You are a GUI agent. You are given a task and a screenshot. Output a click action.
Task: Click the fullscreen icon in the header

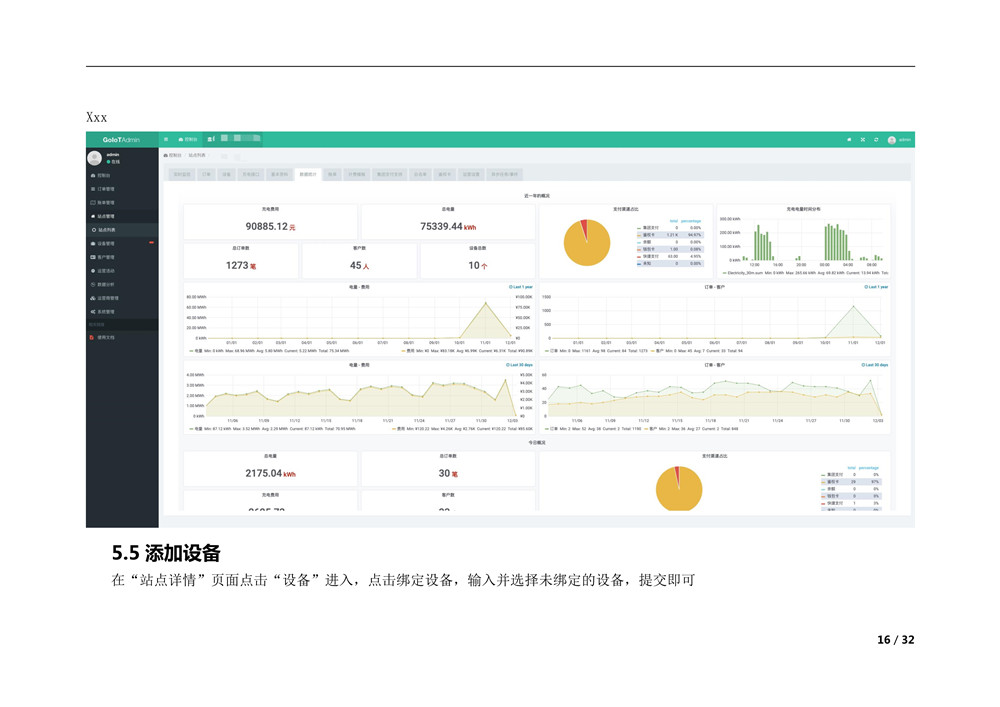tap(863, 140)
